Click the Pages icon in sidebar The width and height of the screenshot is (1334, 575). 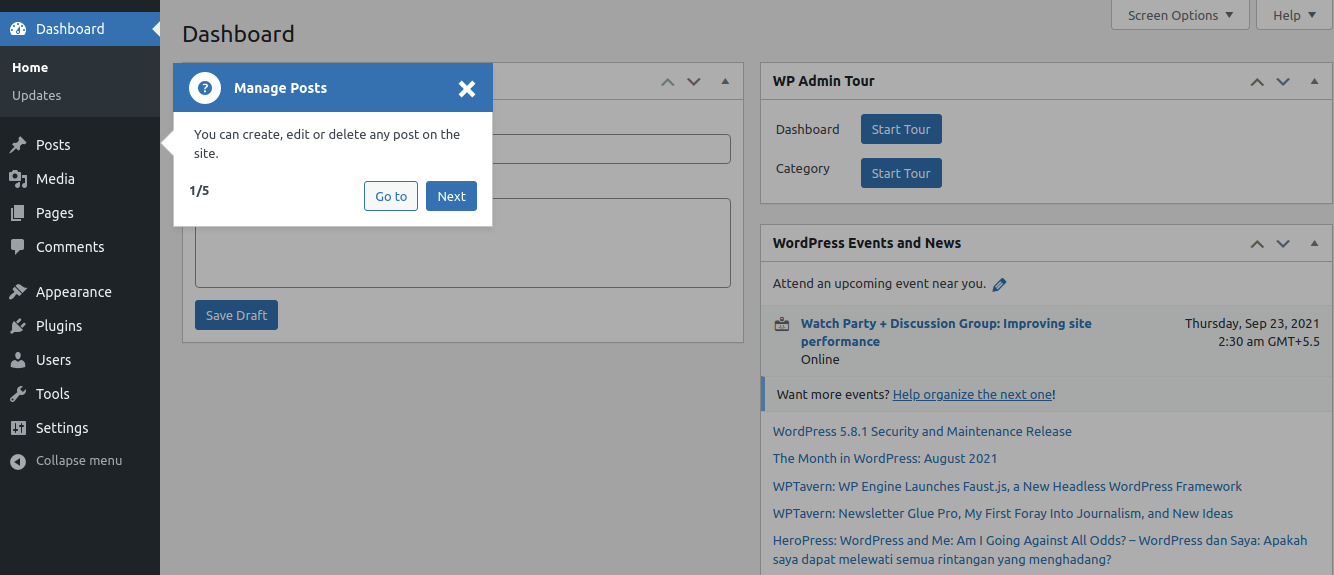coord(18,213)
